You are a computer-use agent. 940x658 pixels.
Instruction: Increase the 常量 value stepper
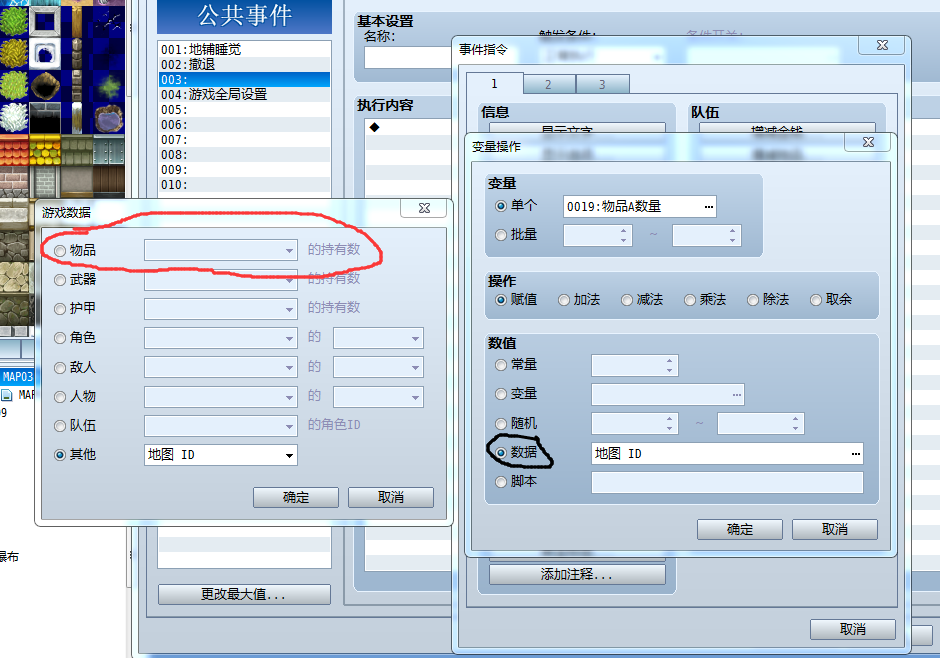pos(670,361)
